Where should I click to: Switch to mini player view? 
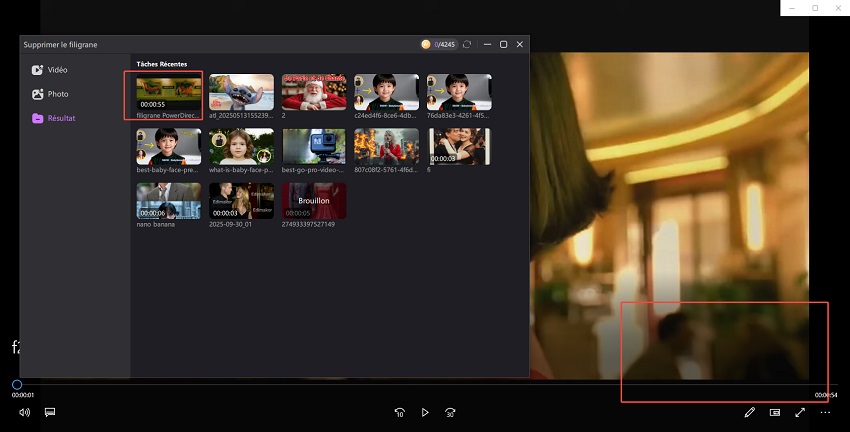point(775,412)
